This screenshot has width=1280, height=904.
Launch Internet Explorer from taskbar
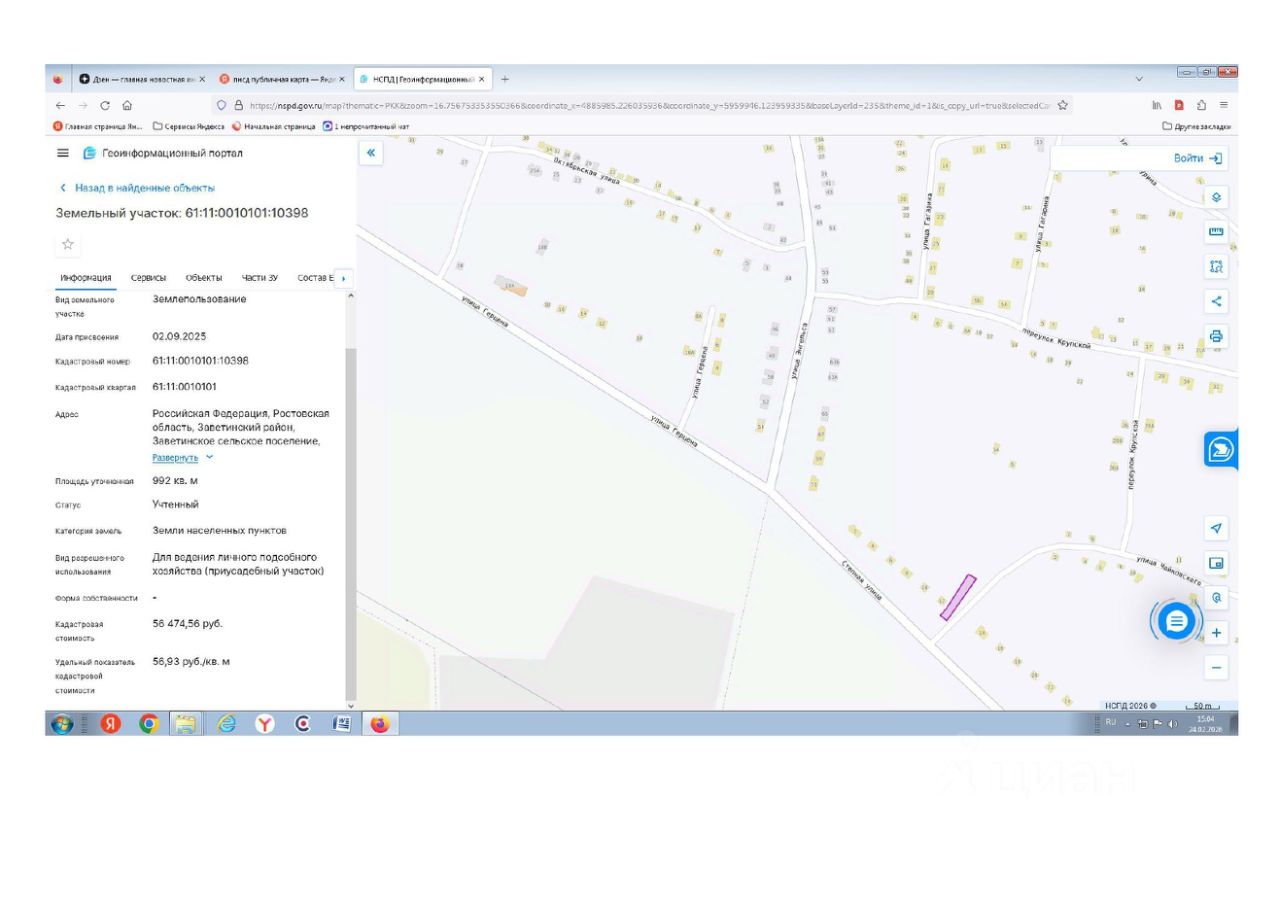(226, 724)
